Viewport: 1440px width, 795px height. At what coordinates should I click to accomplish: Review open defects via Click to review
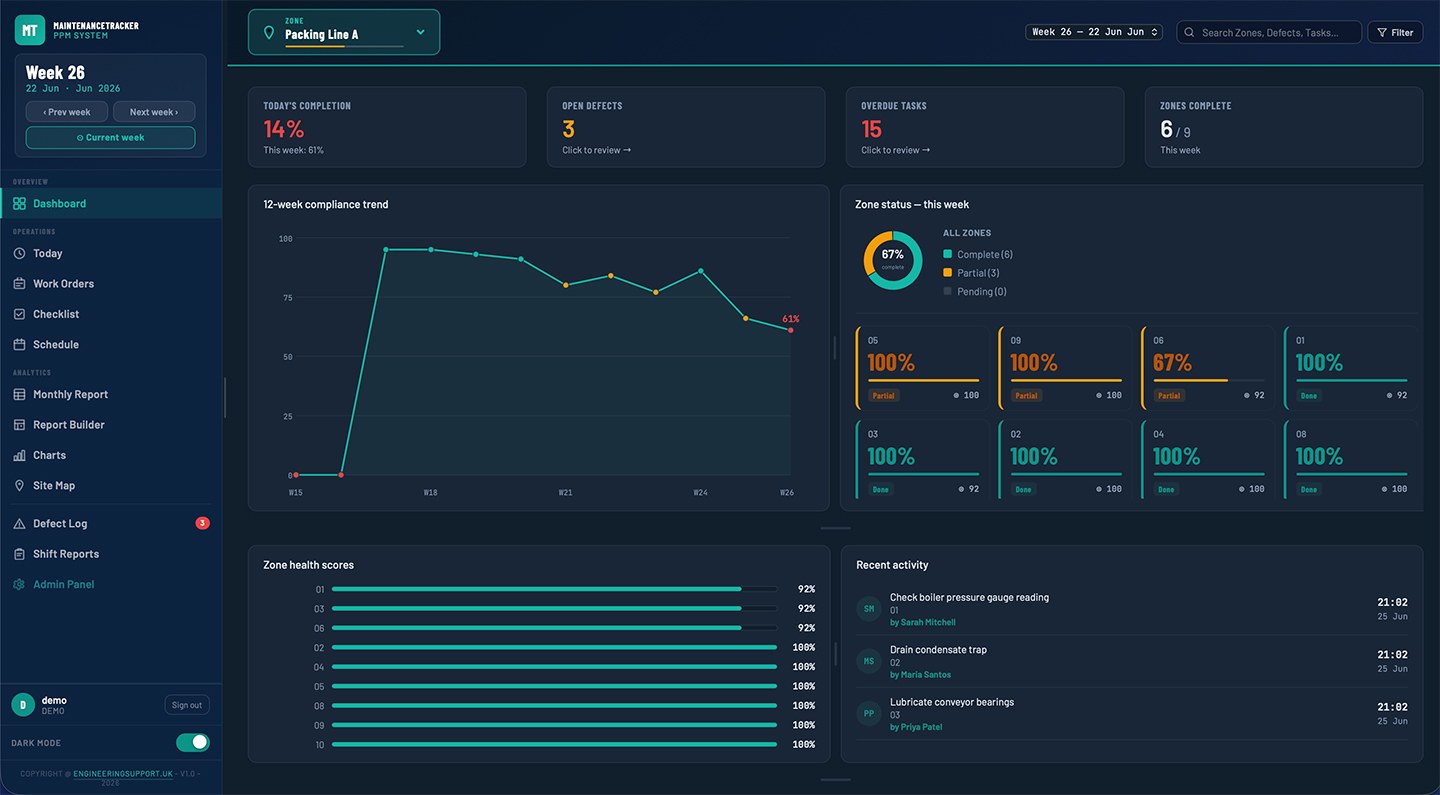coord(597,151)
